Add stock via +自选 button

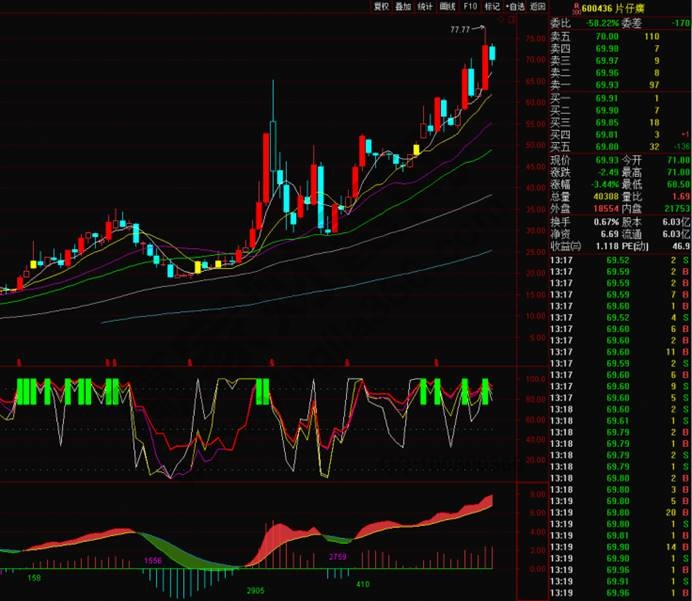click(515, 6)
